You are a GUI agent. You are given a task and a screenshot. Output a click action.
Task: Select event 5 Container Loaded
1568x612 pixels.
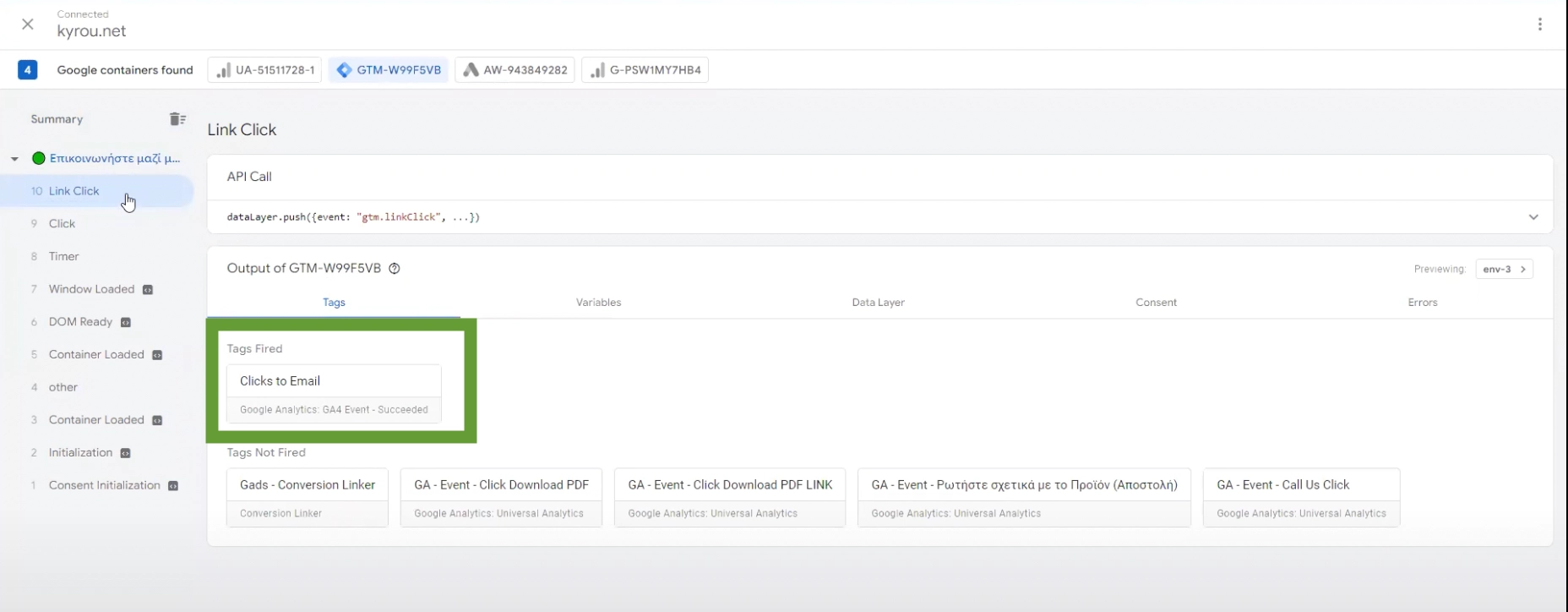click(x=97, y=354)
